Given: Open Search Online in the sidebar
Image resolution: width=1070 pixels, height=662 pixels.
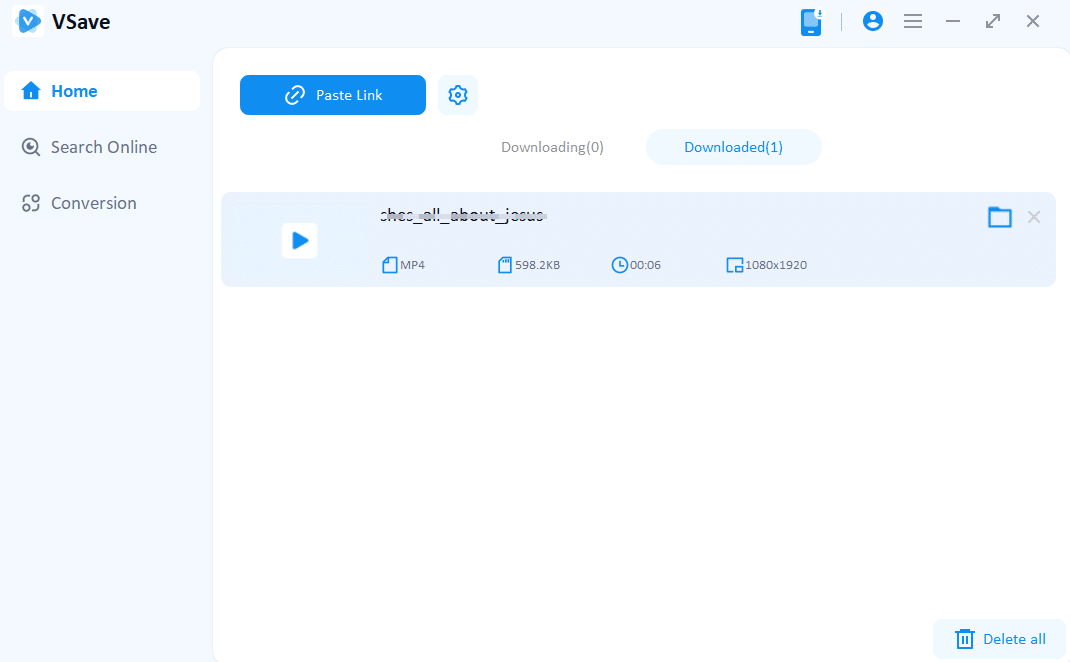Looking at the screenshot, I should (x=101, y=147).
